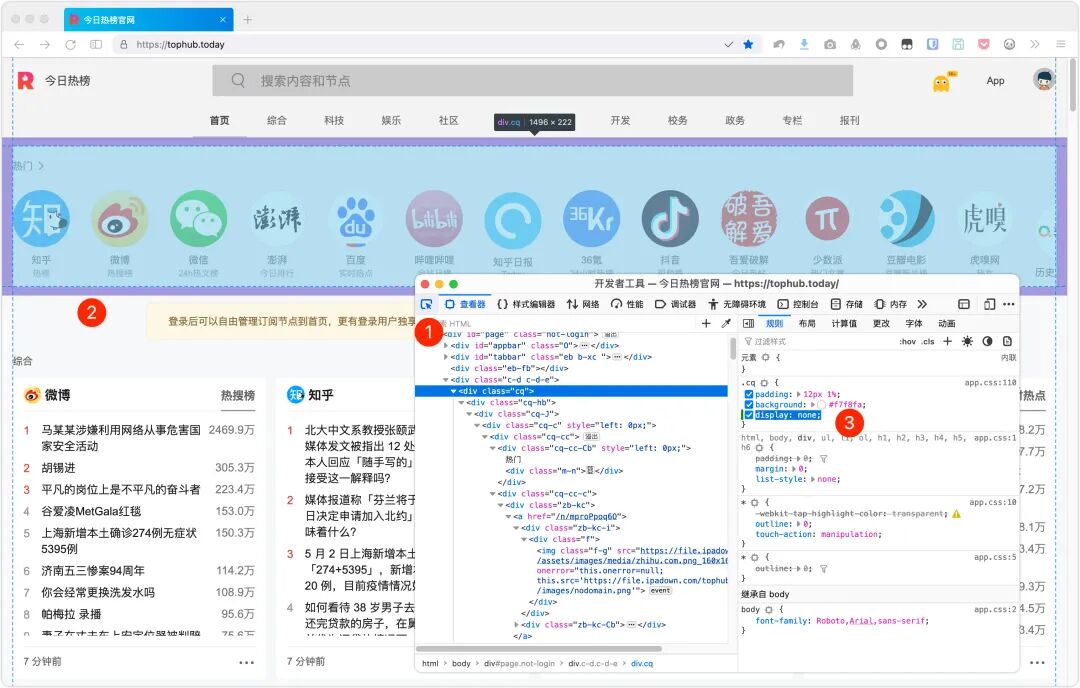This screenshot has height=688, width=1080.
Task: Collapse the div class="cq-hb" node
Action: [461, 402]
